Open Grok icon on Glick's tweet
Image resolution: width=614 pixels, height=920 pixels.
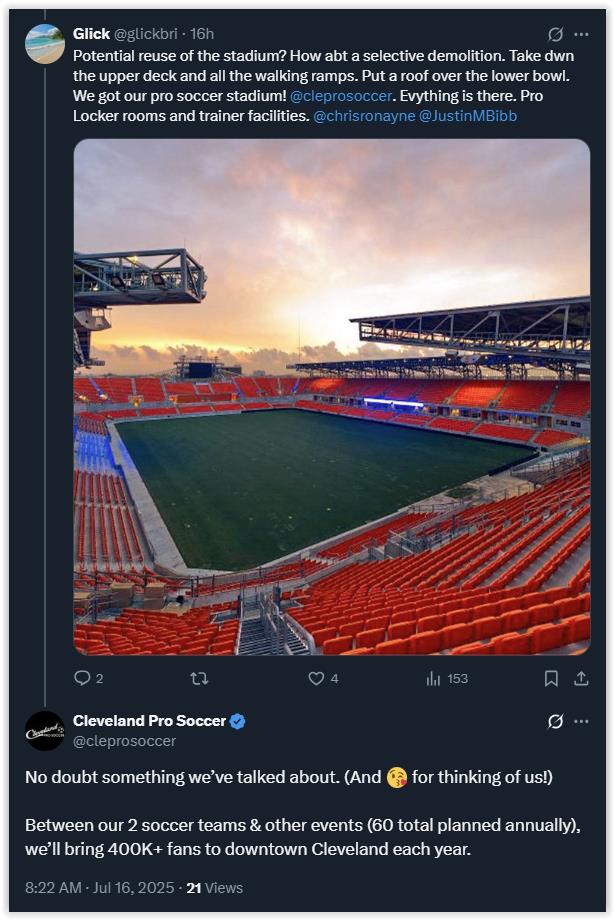(556, 34)
